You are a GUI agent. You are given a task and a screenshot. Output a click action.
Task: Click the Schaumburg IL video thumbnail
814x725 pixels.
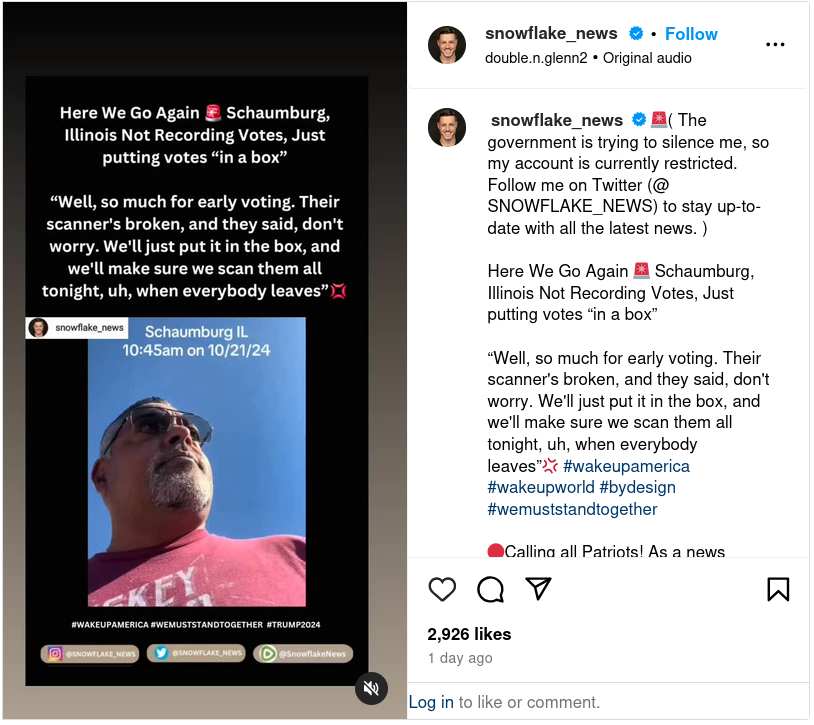click(197, 463)
